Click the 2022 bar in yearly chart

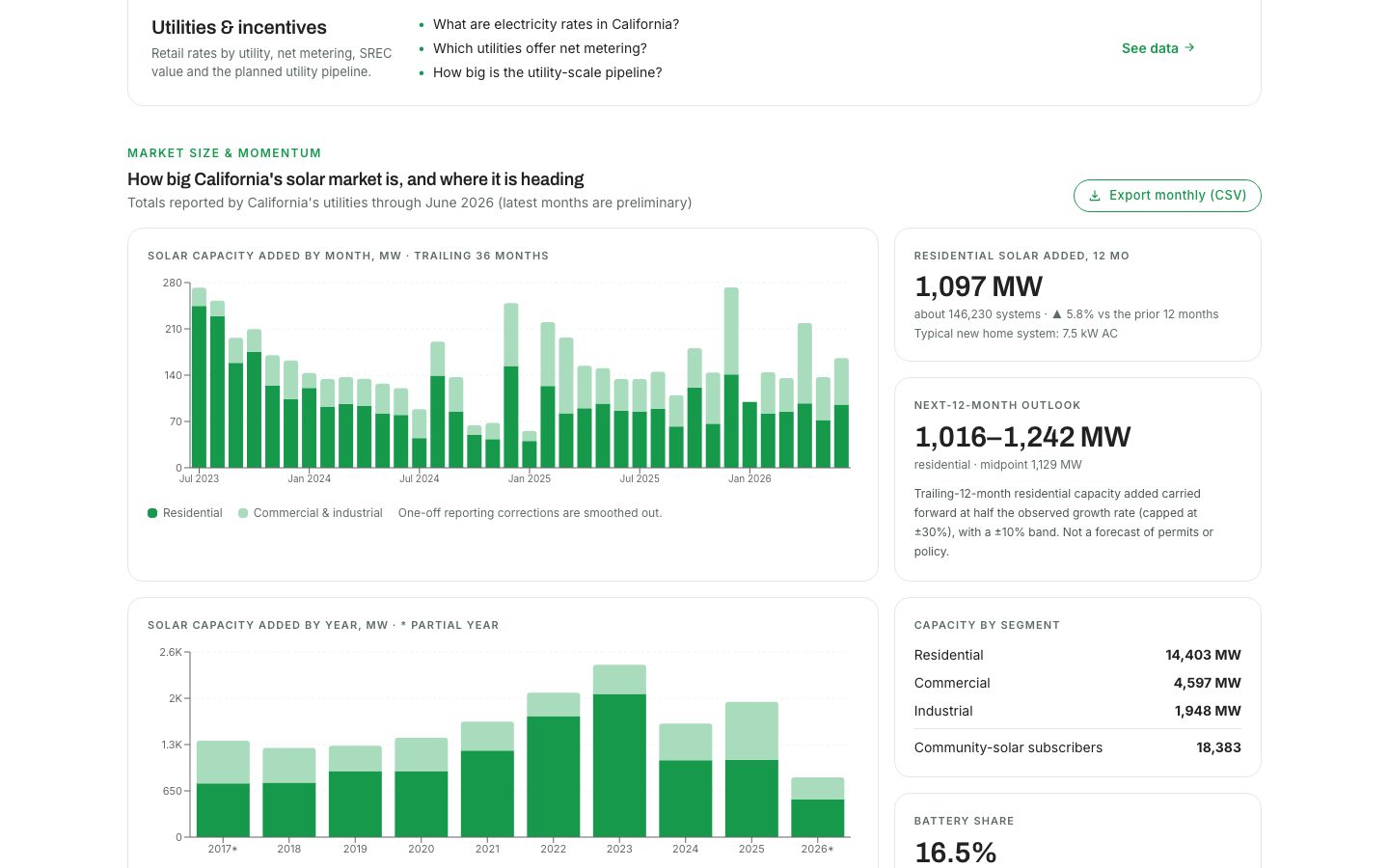point(554,765)
